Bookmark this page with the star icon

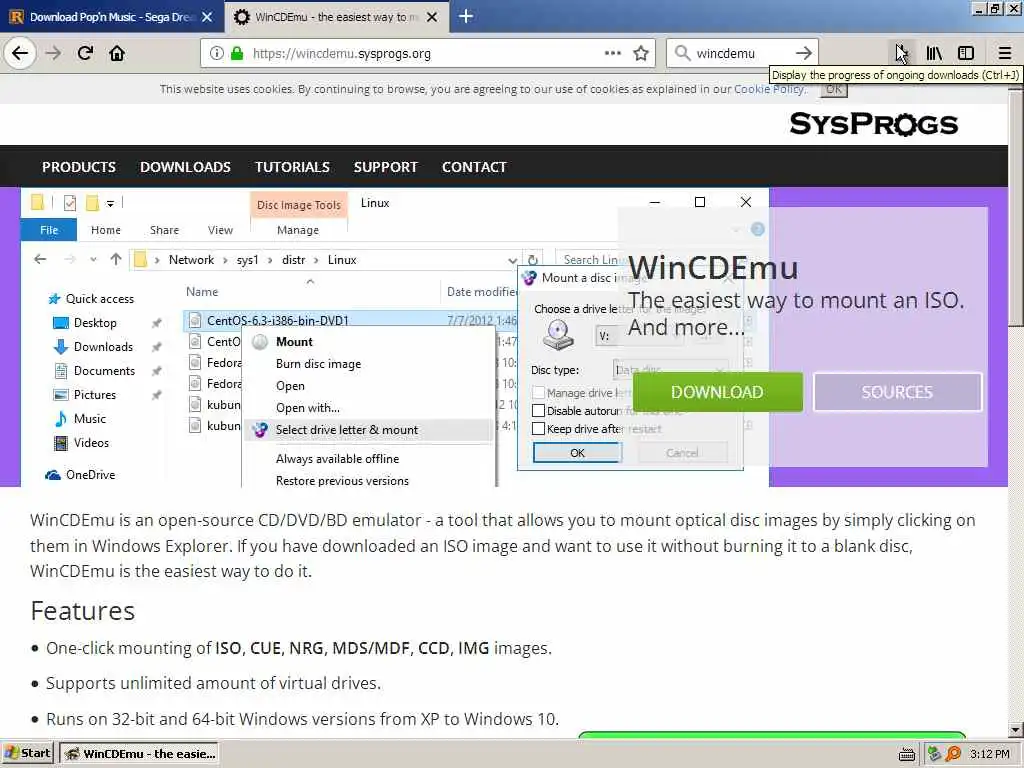point(641,53)
